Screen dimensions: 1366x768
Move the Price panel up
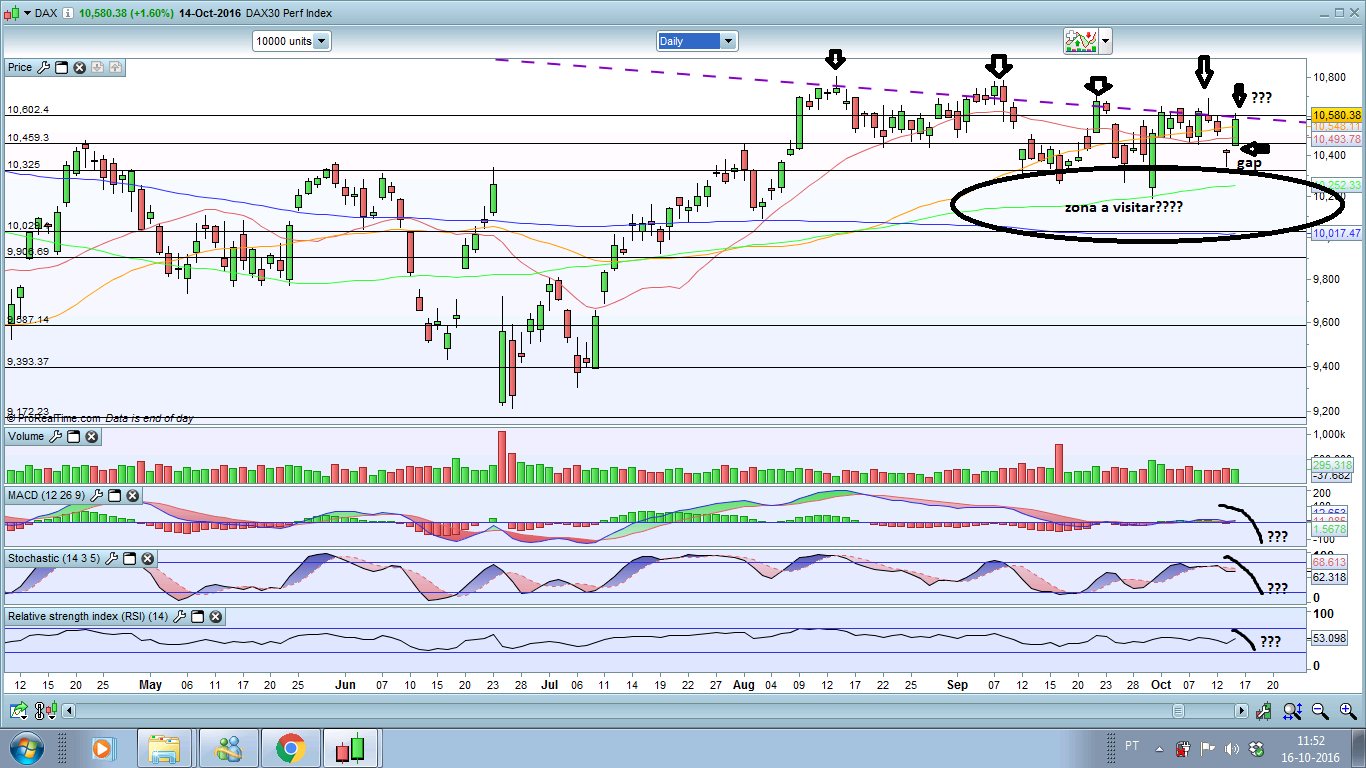click(115, 68)
